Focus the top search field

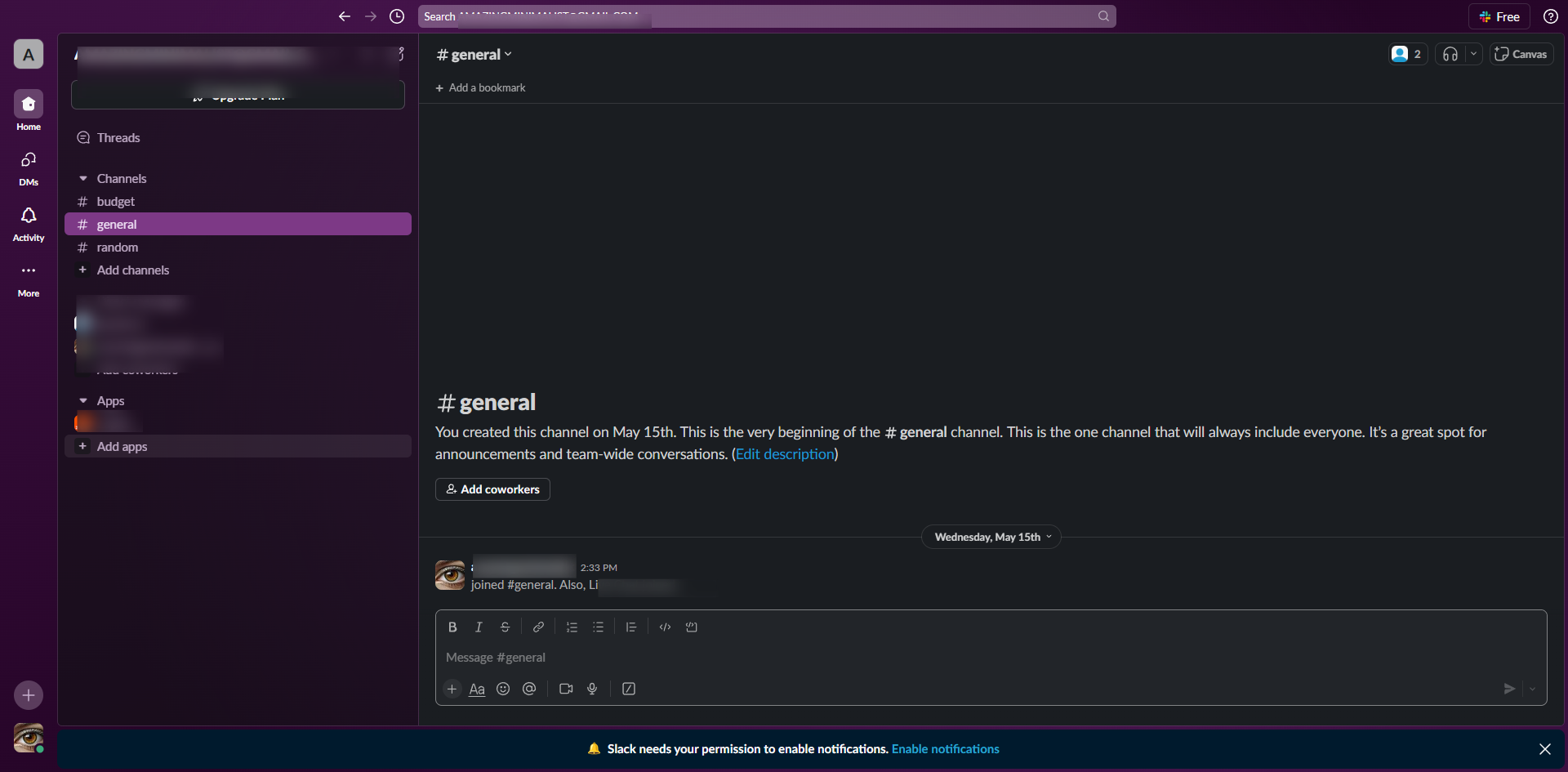(x=767, y=16)
